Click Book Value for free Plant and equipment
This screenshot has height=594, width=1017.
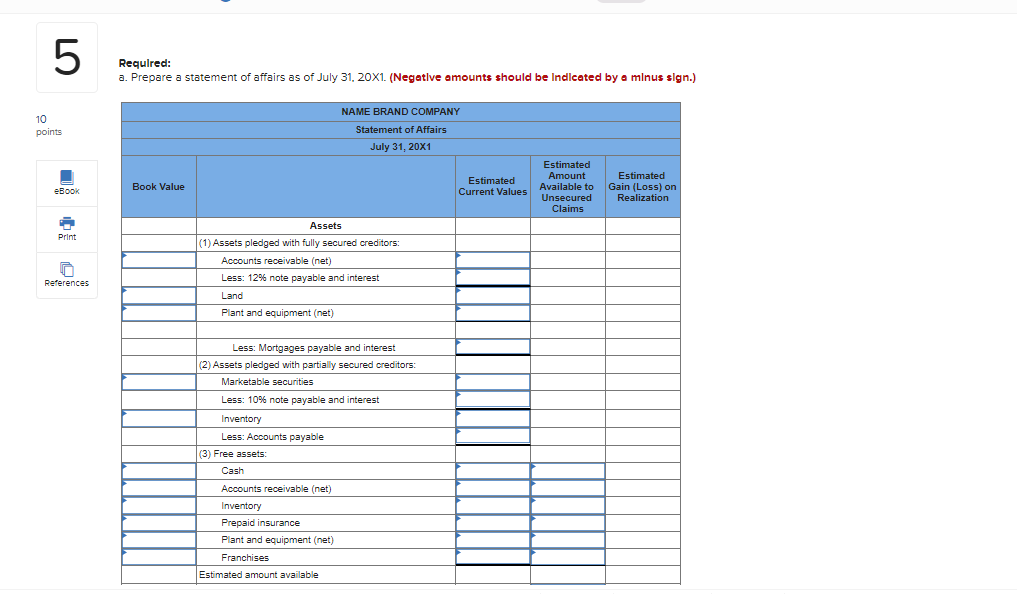coord(159,540)
